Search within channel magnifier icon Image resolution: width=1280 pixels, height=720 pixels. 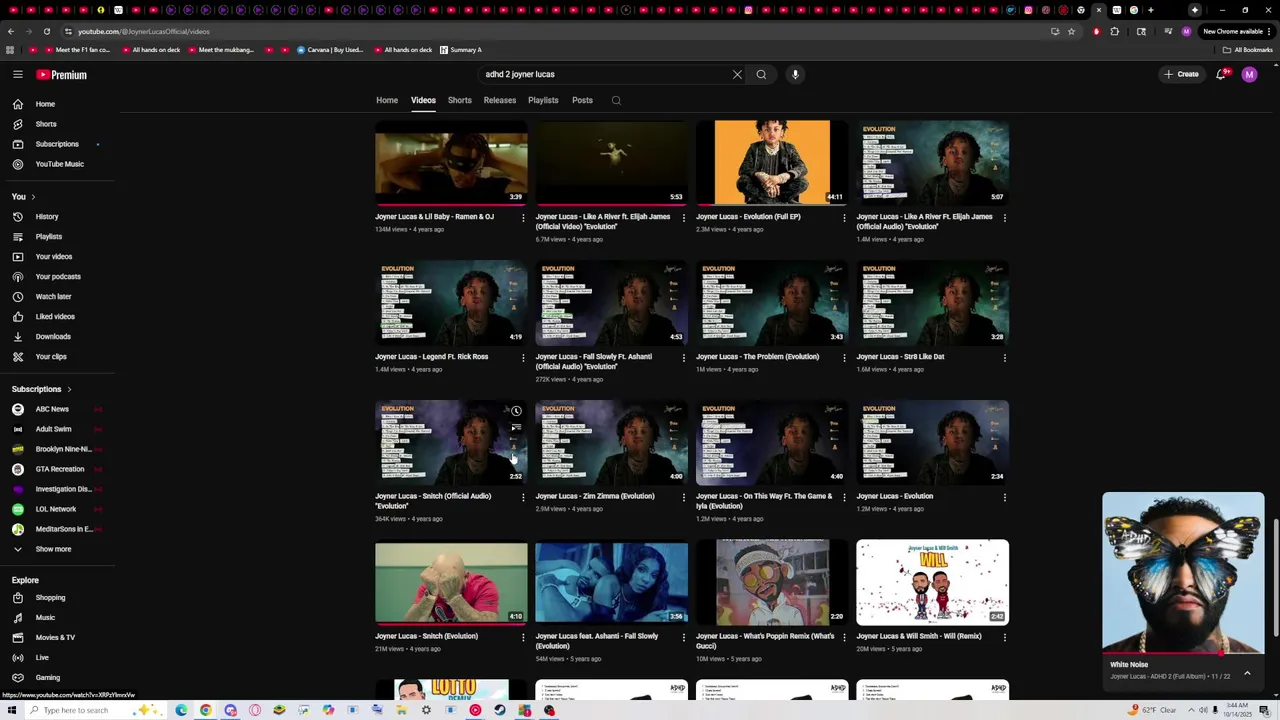[x=616, y=100]
